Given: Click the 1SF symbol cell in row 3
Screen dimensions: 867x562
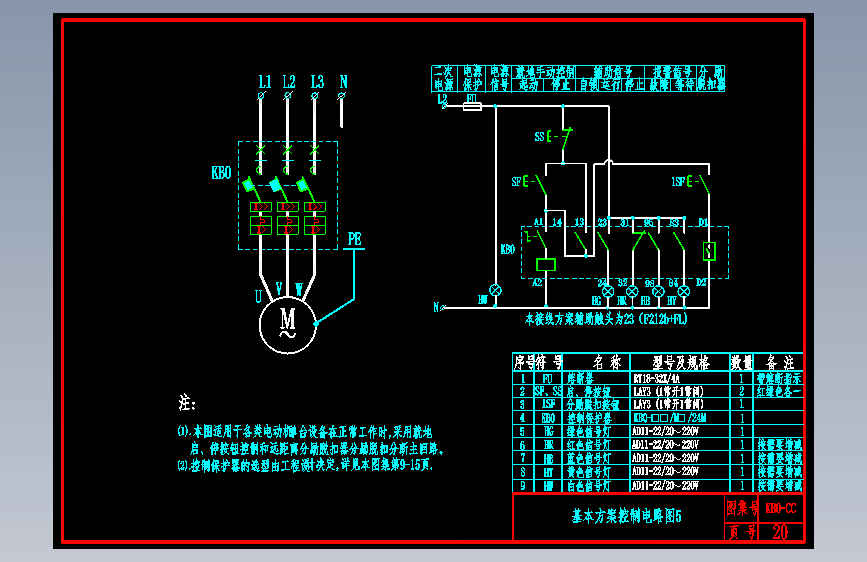Looking at the screenshot, I should (548, 405).
